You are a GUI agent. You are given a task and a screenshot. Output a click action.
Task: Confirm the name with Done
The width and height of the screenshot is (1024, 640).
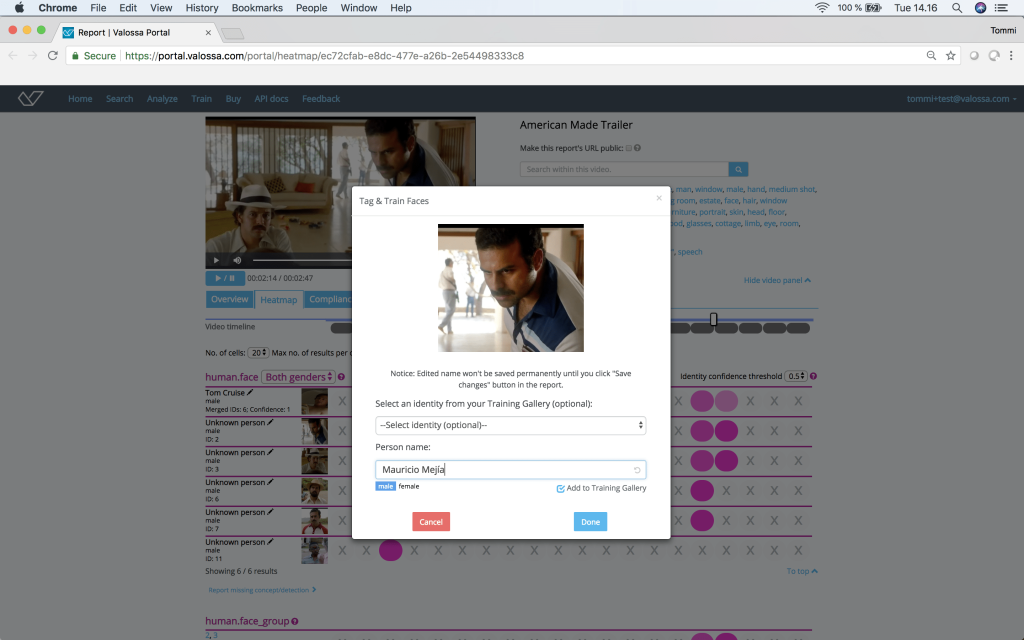click(x=590, y=522)
